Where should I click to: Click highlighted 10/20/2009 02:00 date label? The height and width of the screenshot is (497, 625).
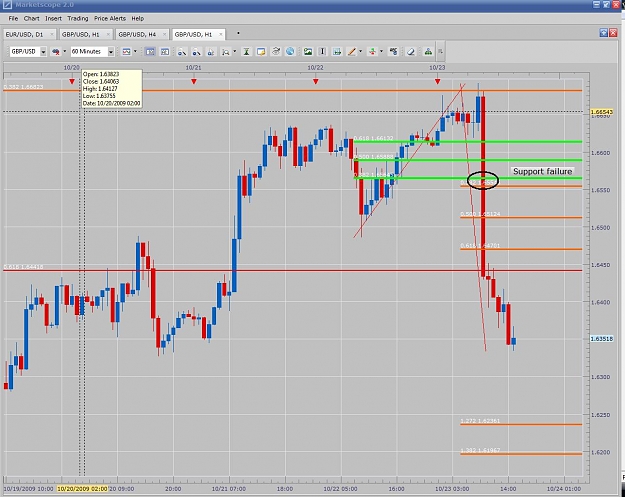click(82, 489)
